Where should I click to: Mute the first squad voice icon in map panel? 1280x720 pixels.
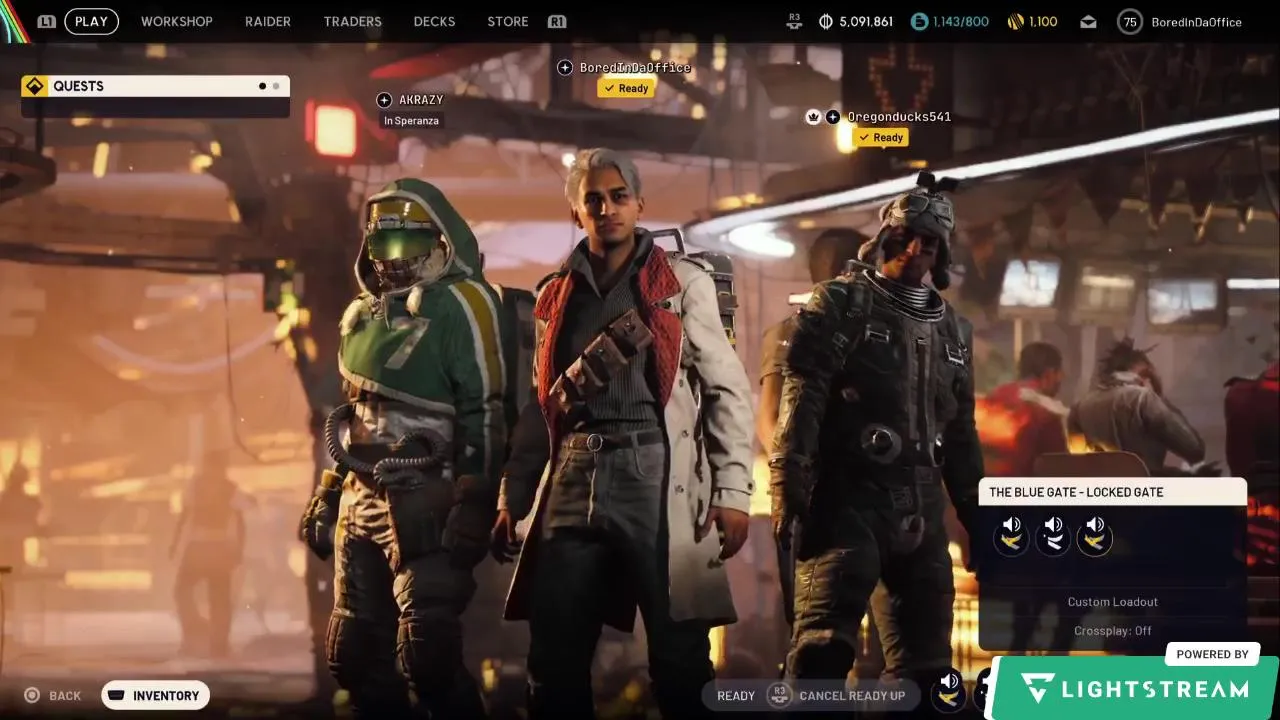click(1011, 535)
